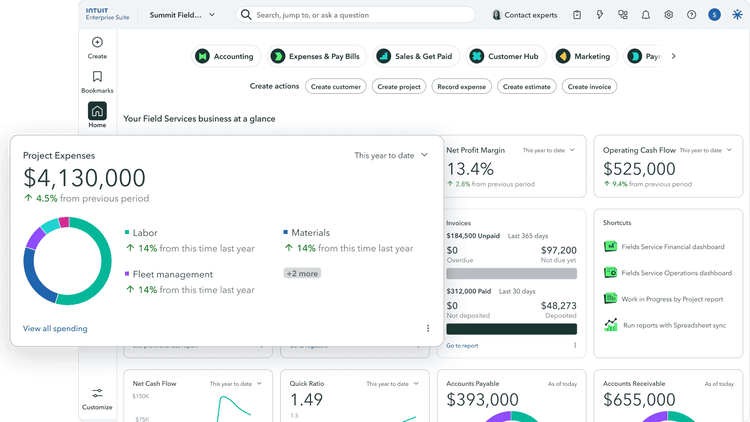Open the Accounting menu

click(x=226, y=56)
